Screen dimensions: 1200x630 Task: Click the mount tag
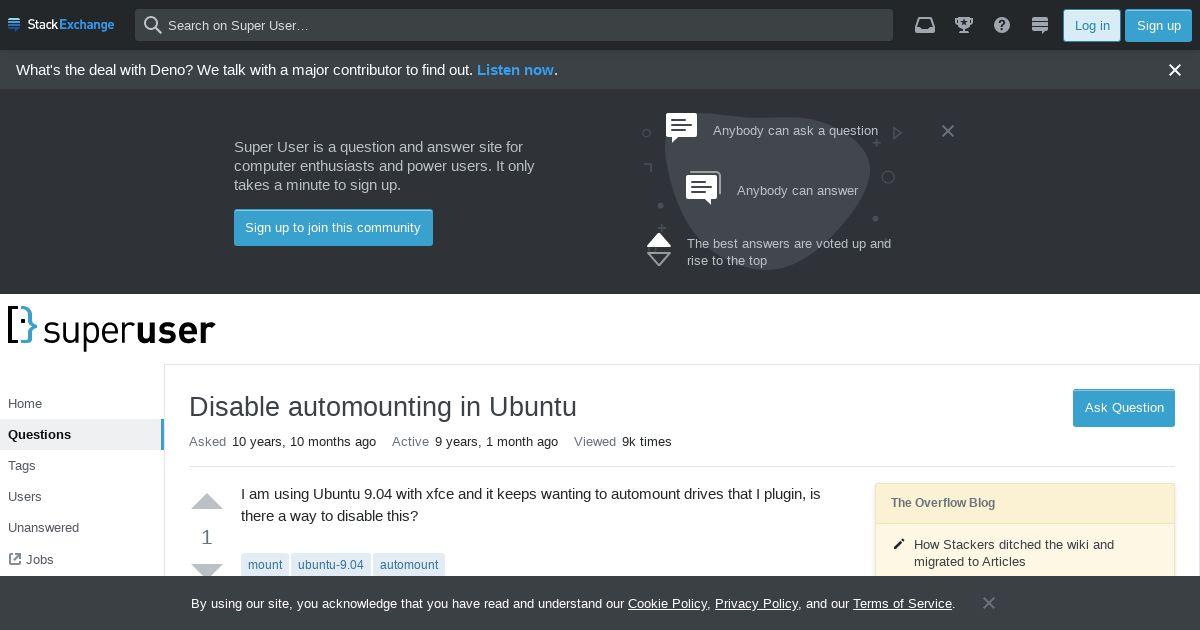click(265, 565)
